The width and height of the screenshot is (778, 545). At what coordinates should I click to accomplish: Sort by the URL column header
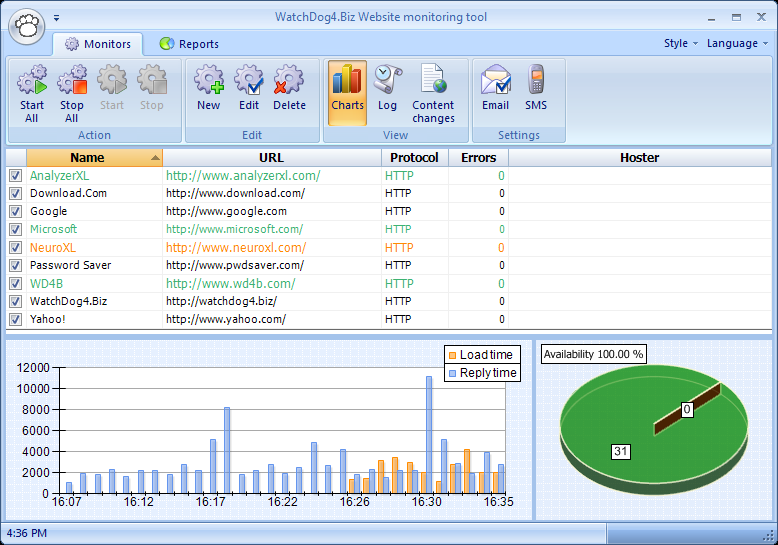click(x=271, y=158)
